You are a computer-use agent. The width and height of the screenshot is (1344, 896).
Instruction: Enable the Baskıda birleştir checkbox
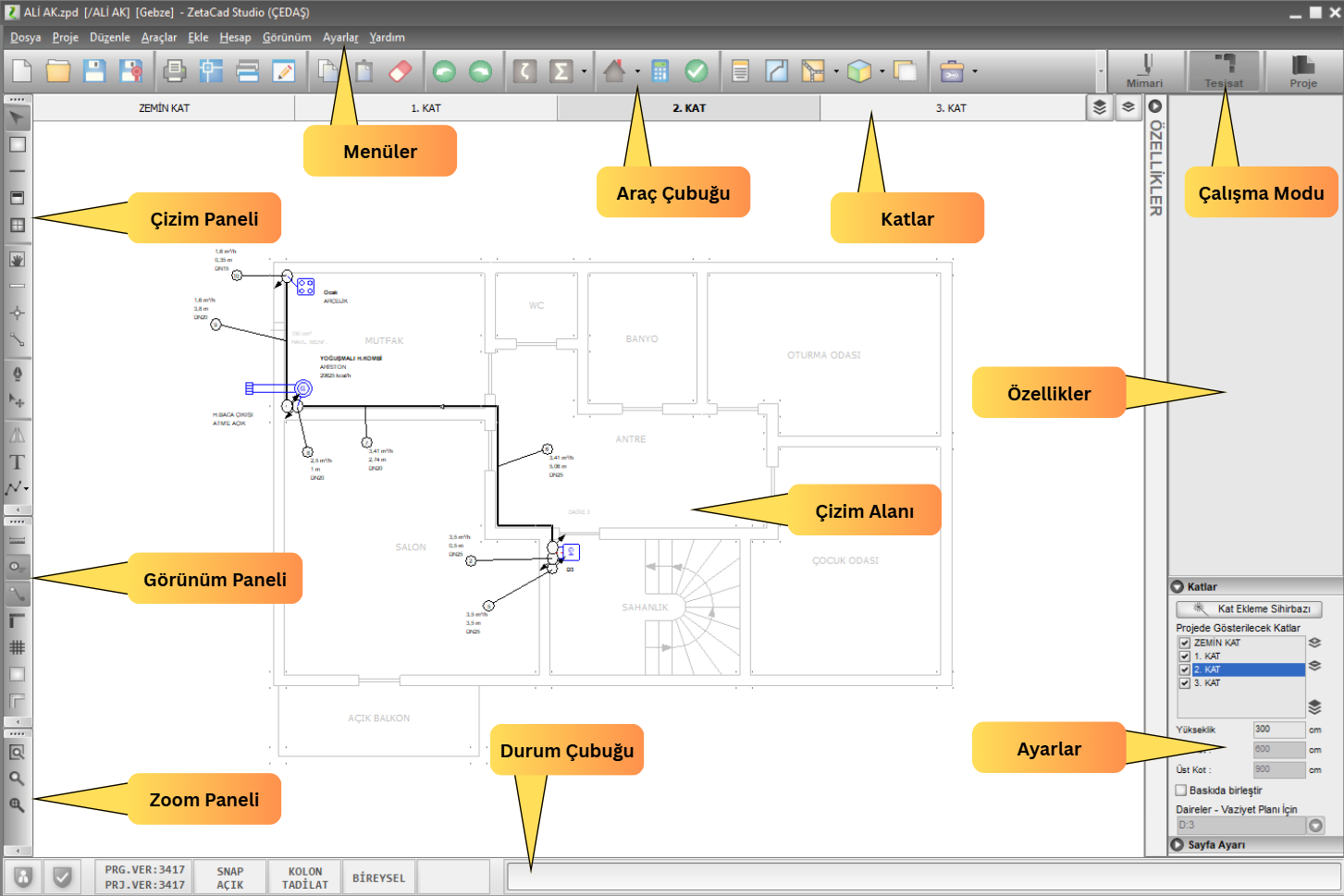[1180, 791]
